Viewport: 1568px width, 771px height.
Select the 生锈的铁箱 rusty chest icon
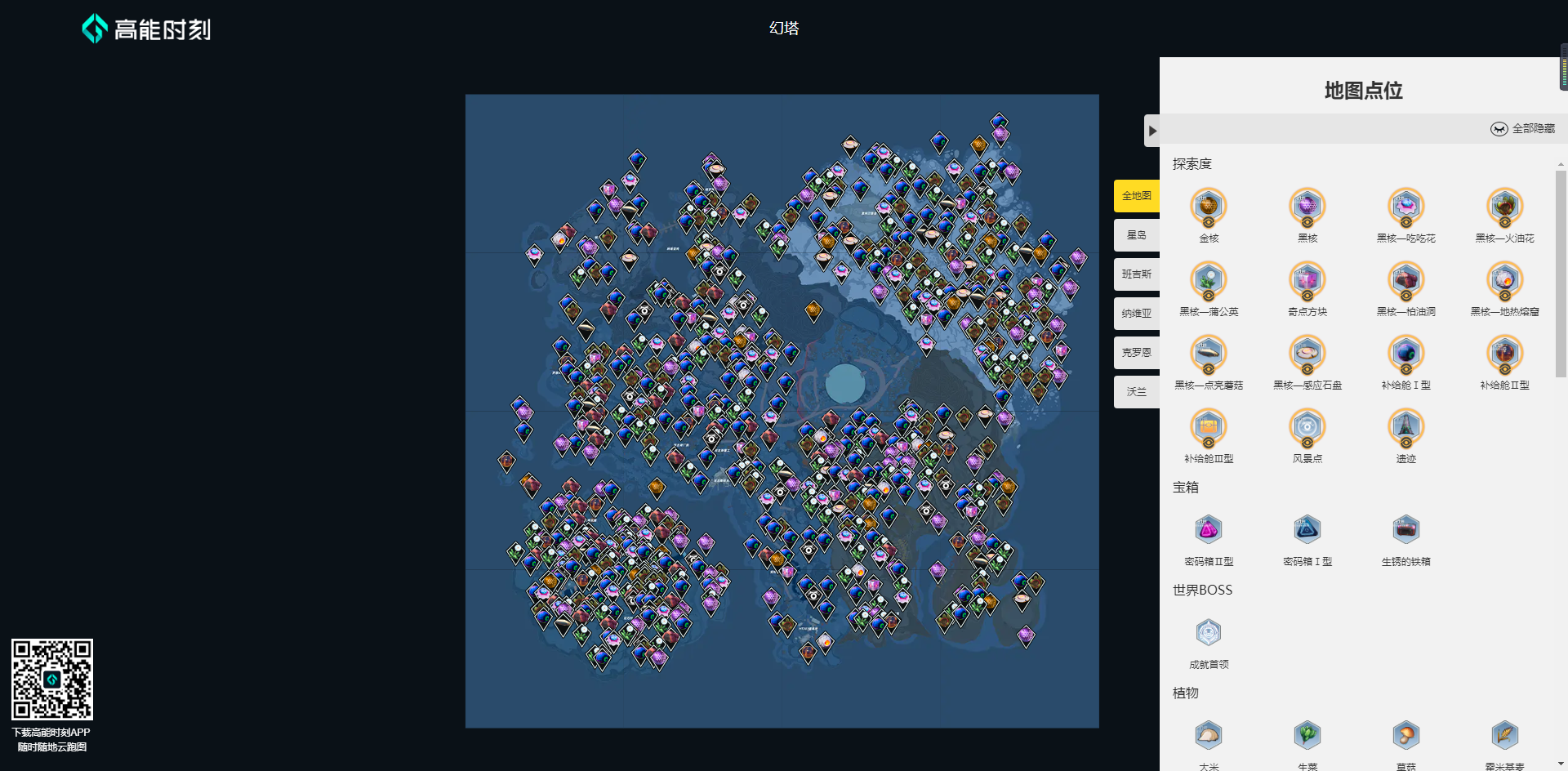[1406, 530]
